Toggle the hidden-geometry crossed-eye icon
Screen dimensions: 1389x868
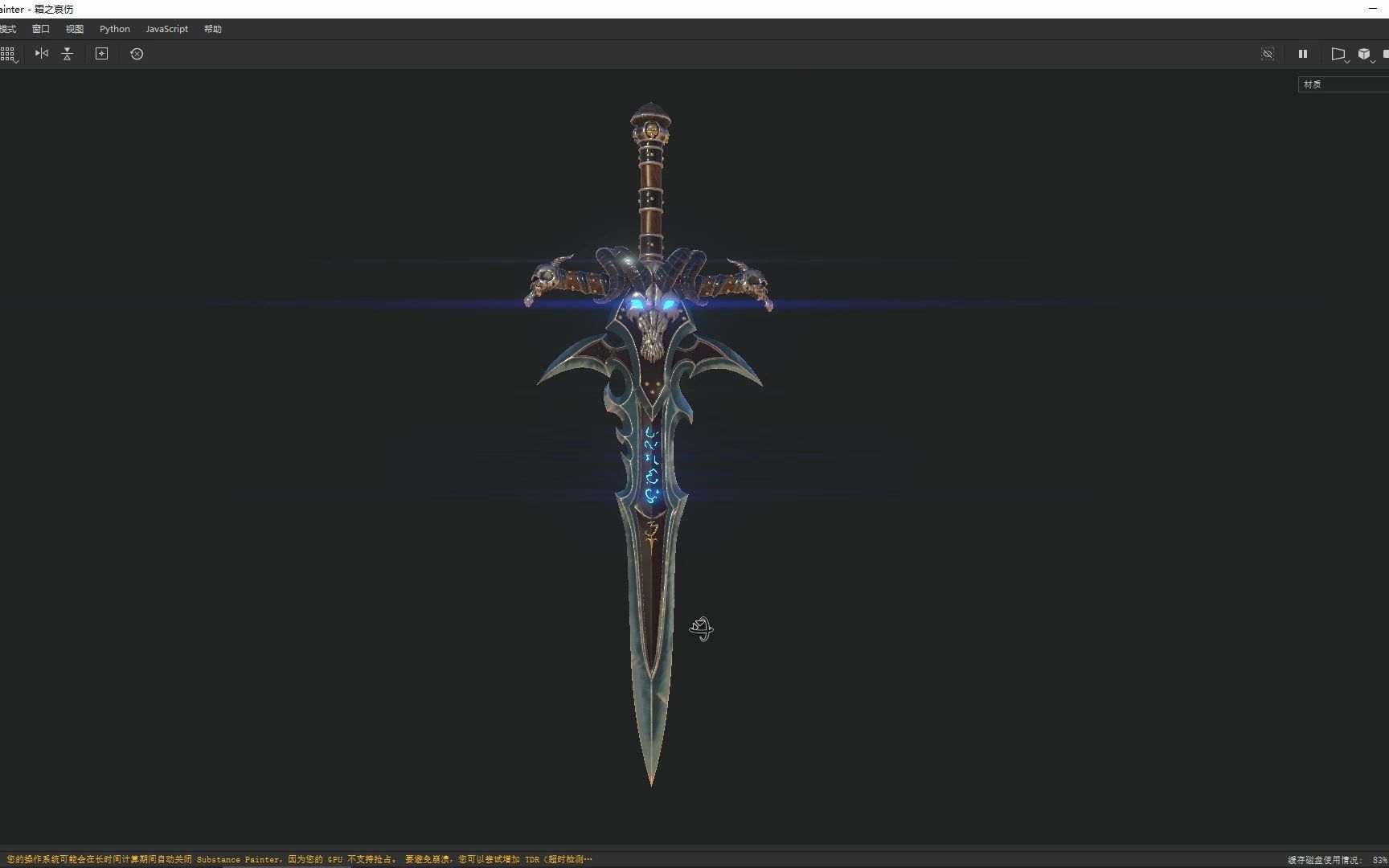coord(1268,54)
